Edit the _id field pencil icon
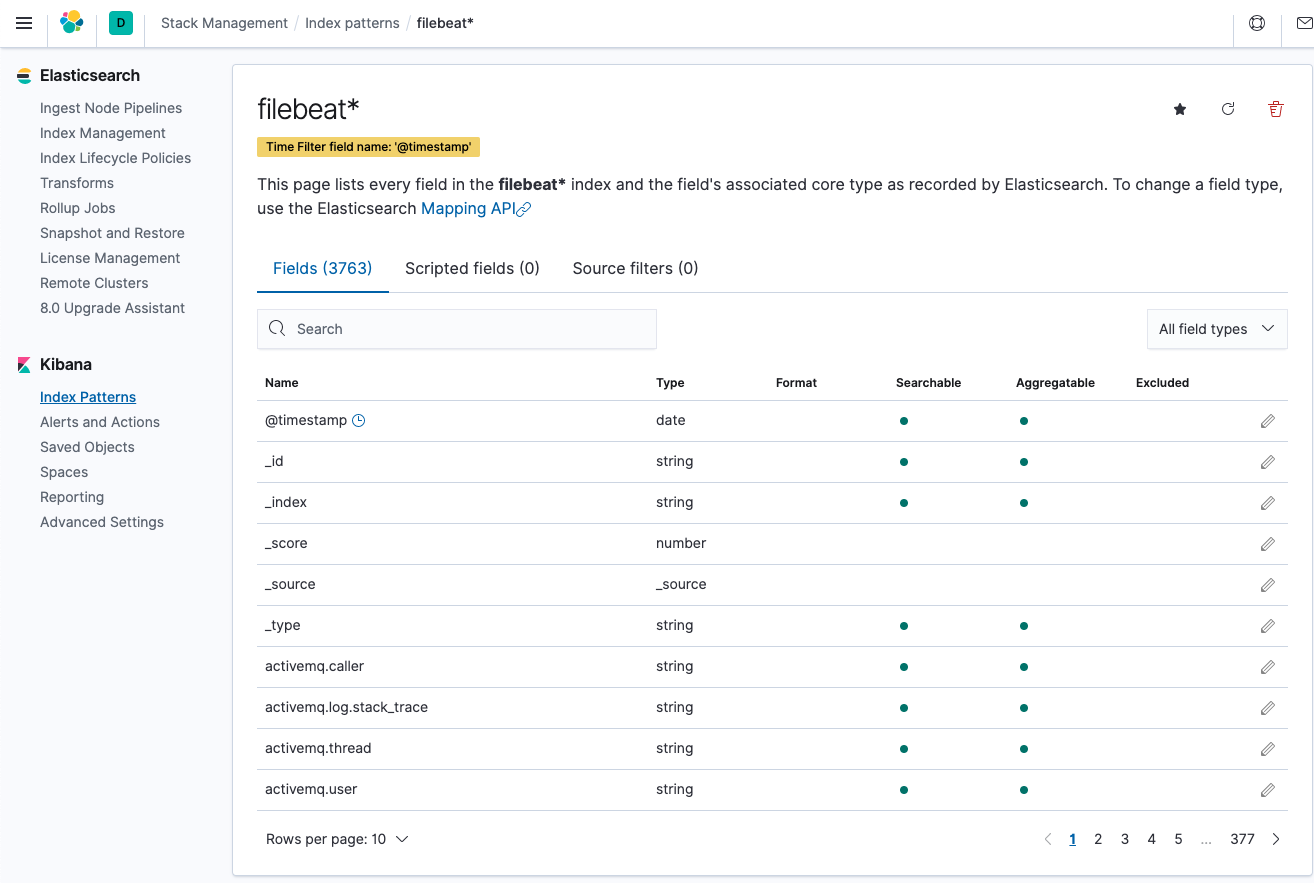This screenshot has height=883, width=1314. click(x=1268, y=462)
